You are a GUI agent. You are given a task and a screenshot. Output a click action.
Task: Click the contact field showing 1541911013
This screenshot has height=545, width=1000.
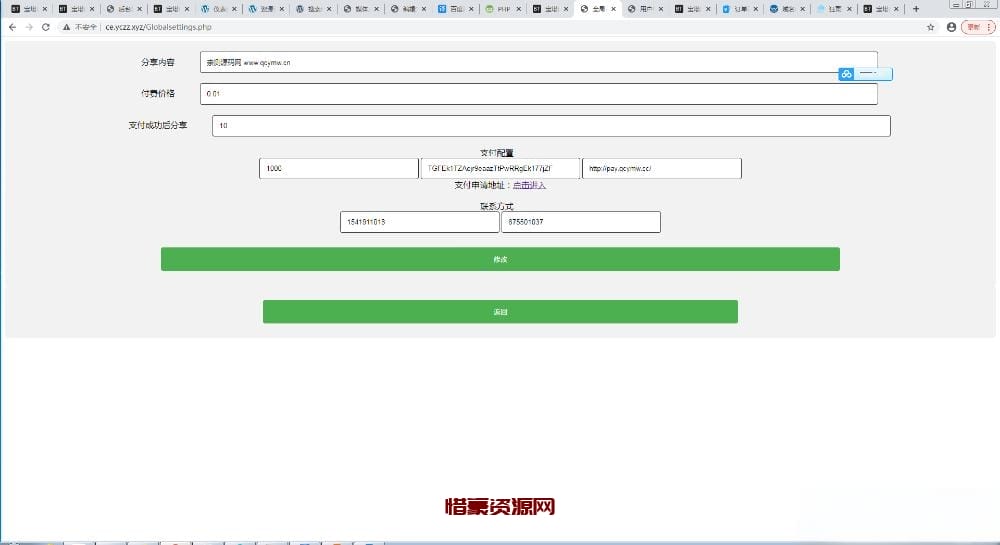pyautogui.click(x=420, y=222)
